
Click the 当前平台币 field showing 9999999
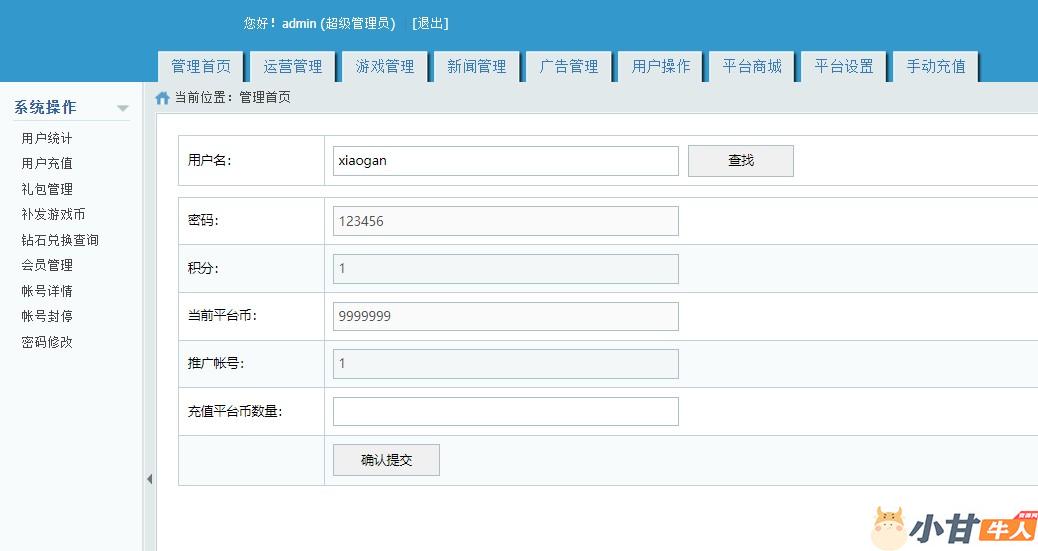pyautogui.click(x=505, y=316)
